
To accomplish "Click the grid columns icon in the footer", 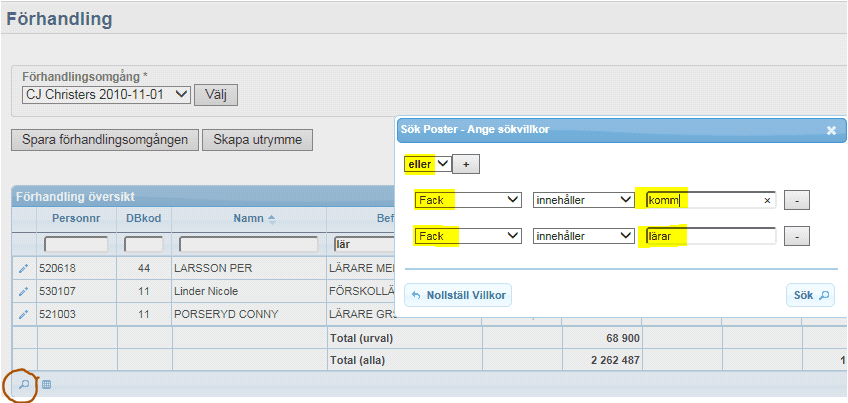I will pos(46,384).
